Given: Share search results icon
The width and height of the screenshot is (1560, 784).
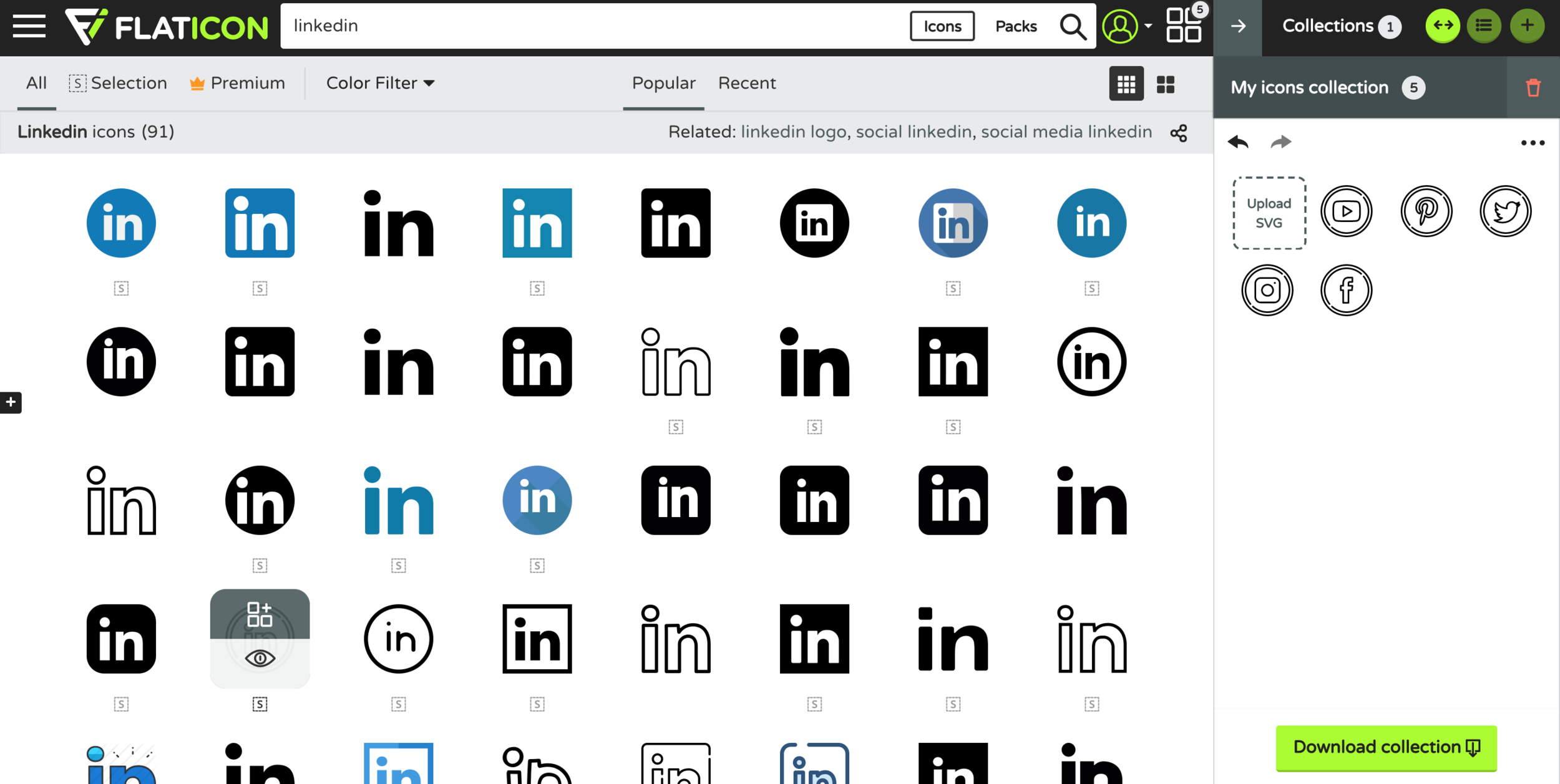Looking at the screenshot, I should pyautogui.click(x=1179, y=133).
